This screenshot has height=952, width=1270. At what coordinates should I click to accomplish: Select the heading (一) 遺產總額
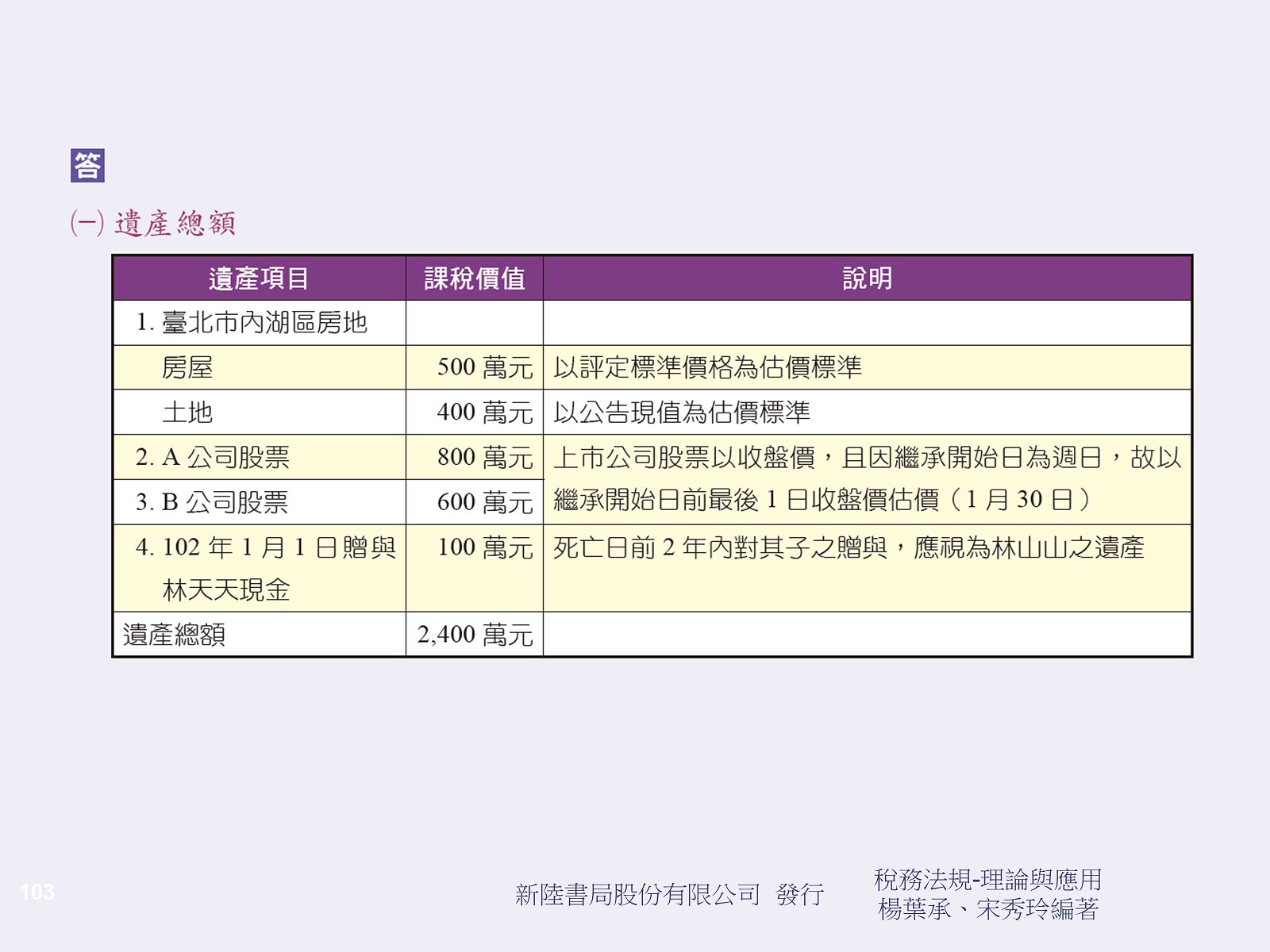coord(153,223)
